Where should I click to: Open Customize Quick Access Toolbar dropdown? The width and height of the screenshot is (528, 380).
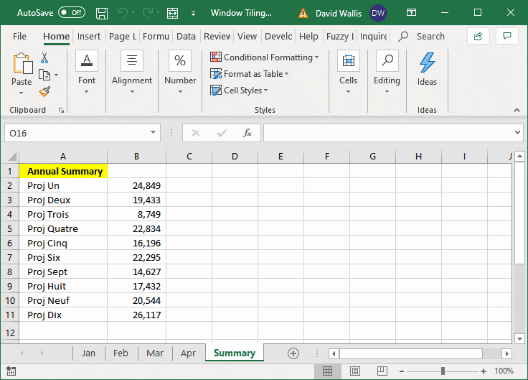pos(193,13)
